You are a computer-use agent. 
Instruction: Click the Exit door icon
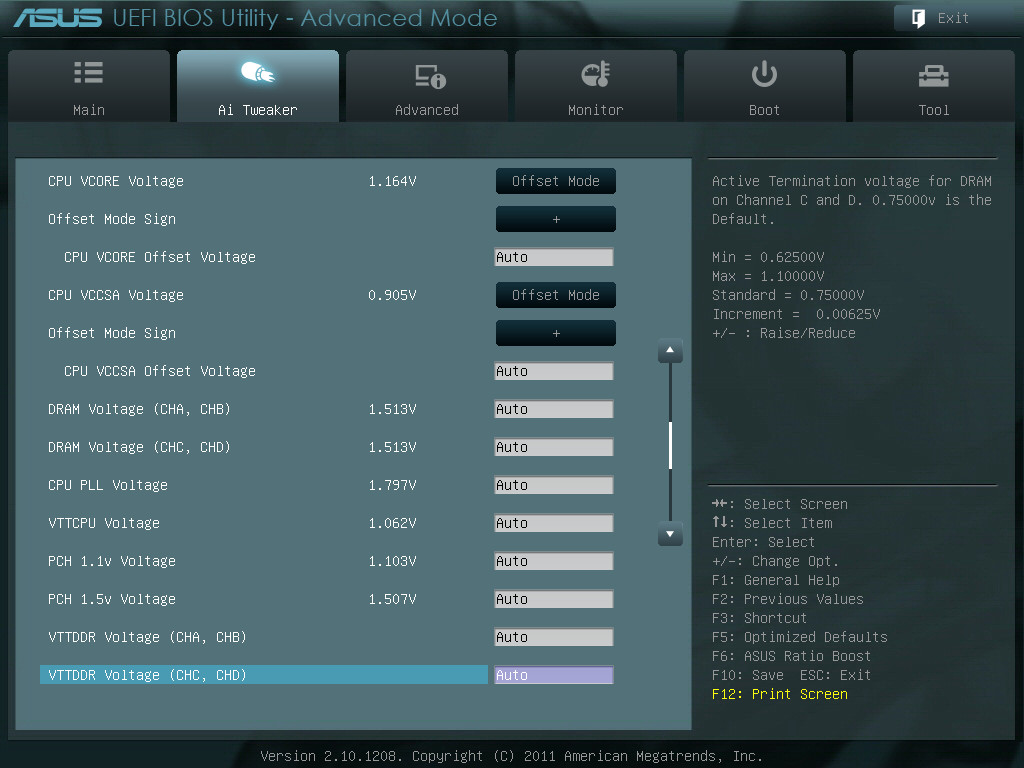[x=918, y=18]
